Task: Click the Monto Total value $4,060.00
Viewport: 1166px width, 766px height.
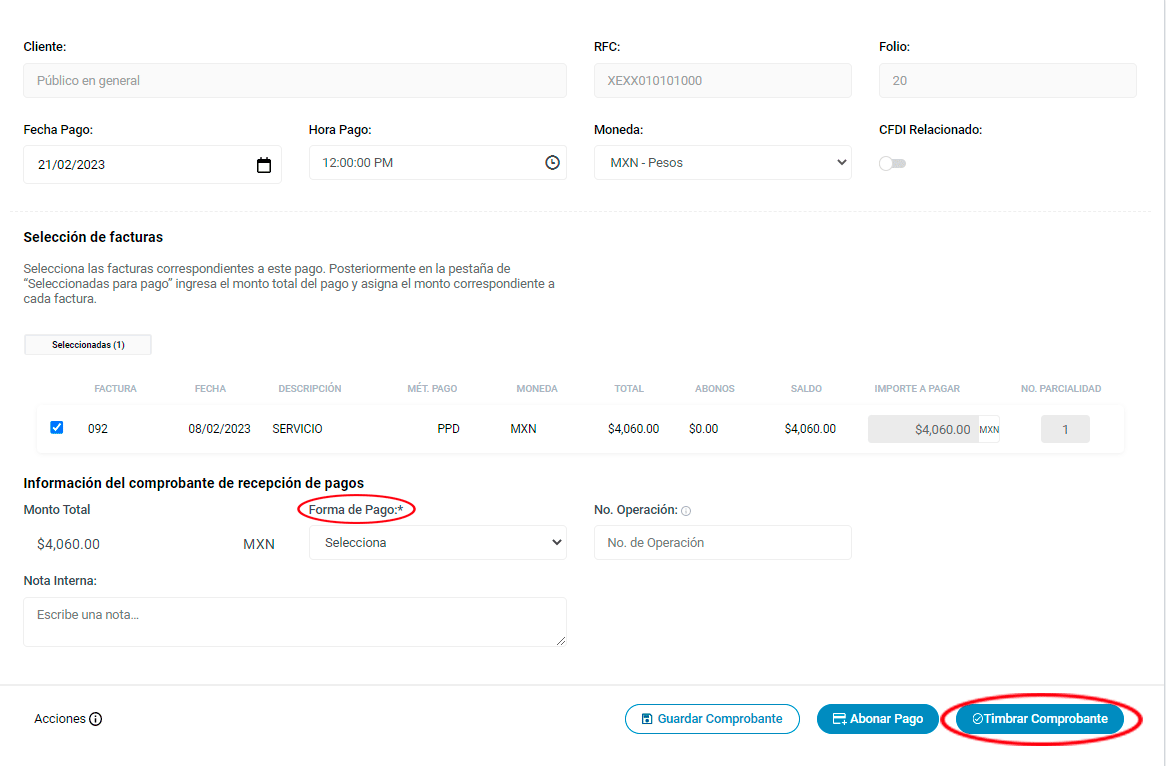Action: pos(68,544)
